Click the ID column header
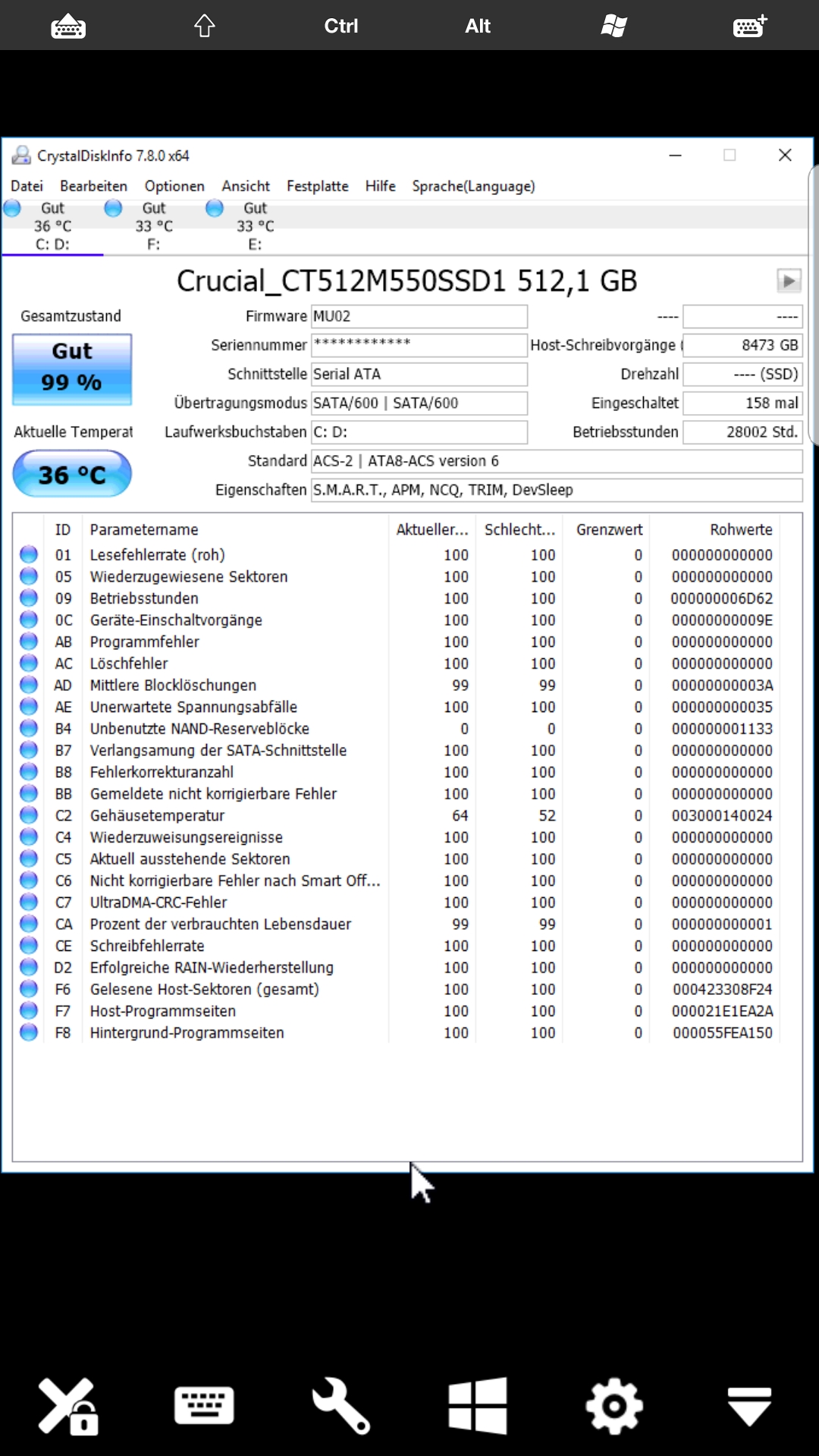This screenshot has width=819, height=1456. 63,529
